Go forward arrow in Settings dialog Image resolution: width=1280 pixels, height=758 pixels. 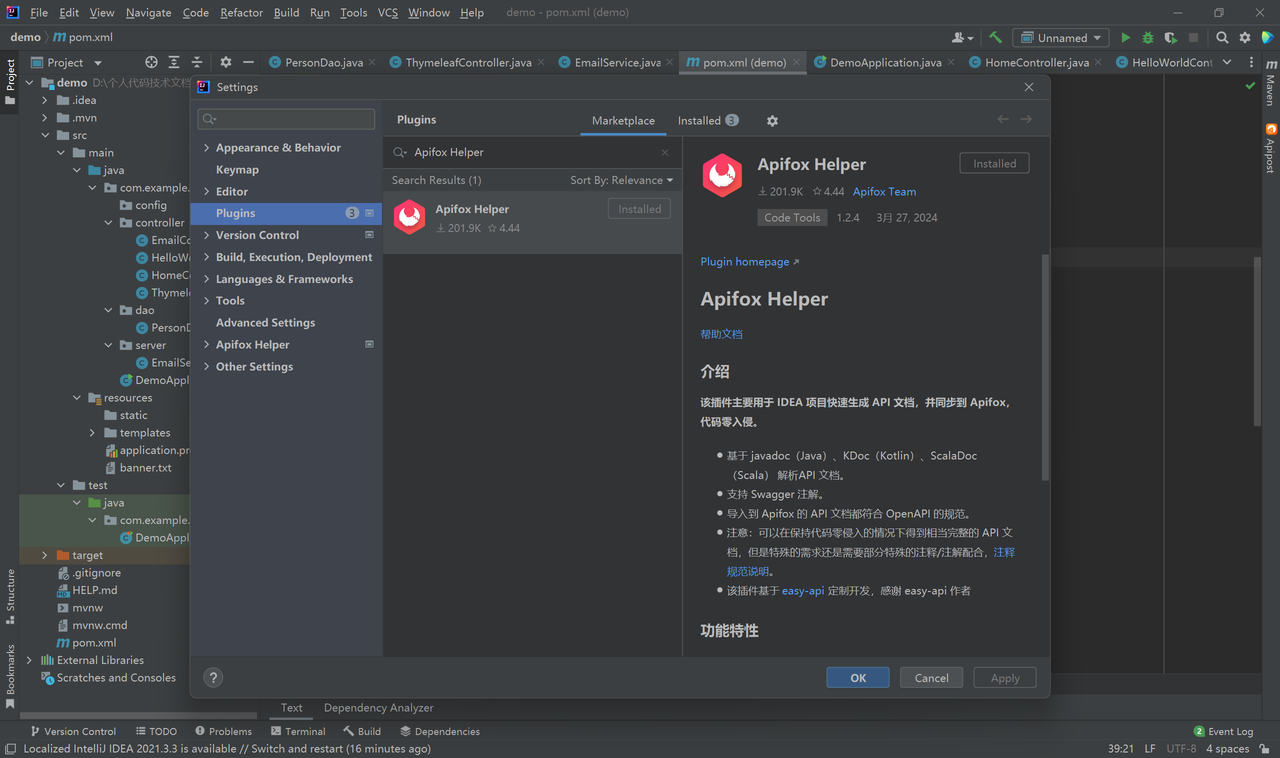click(1026, 119)
